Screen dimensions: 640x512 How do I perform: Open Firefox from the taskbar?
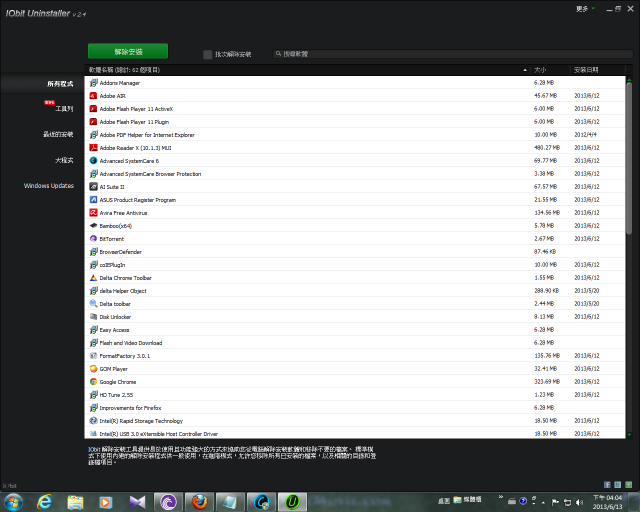(x=199, y=502)
